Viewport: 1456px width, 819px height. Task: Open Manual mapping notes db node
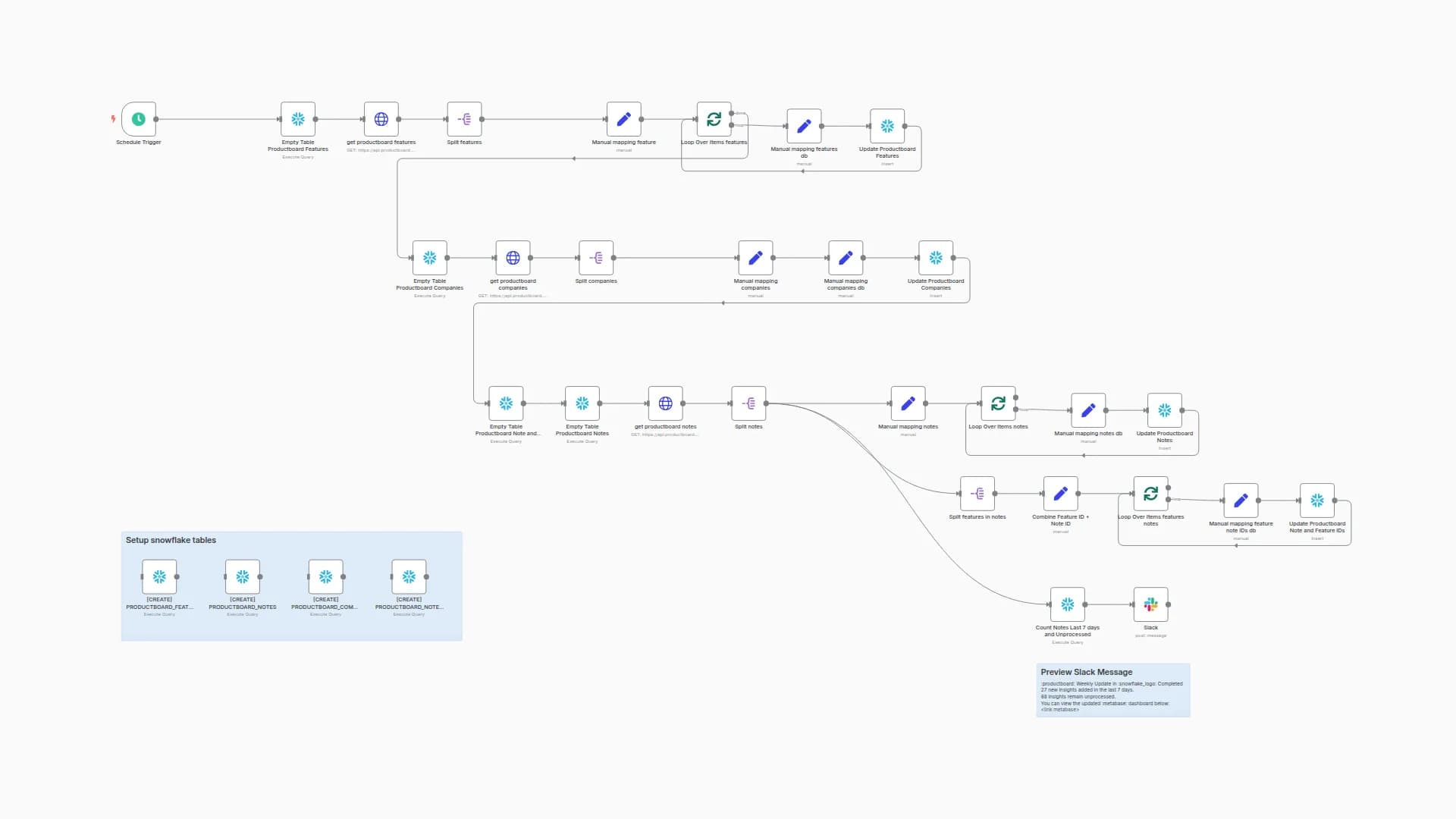click(x=1088, y=410)
